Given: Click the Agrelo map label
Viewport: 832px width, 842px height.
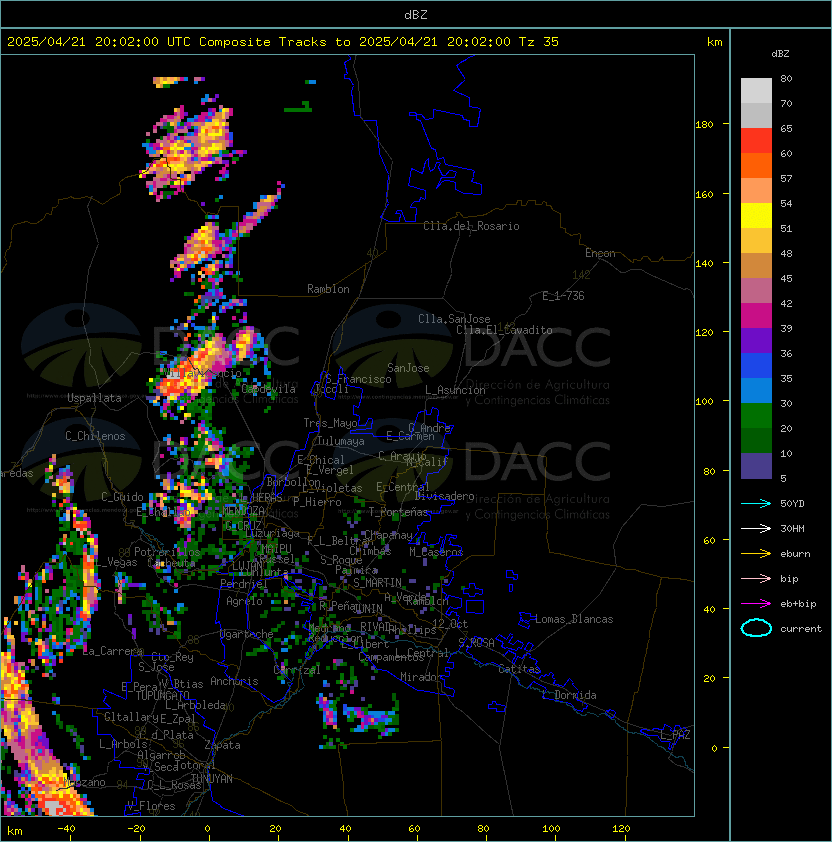Looking at the screenshot, I should [x=244, y=601].
